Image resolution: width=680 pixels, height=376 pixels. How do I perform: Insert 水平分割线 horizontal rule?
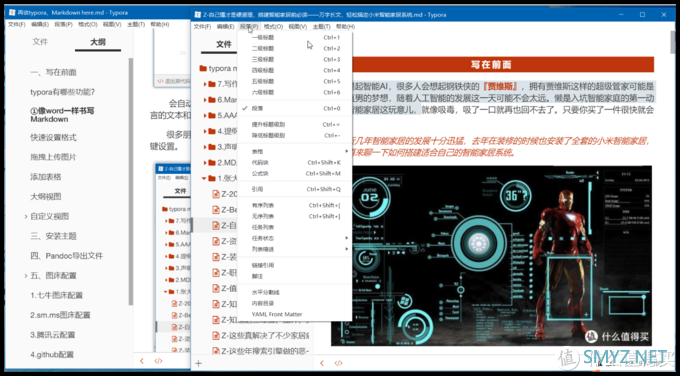click(295, 292)
